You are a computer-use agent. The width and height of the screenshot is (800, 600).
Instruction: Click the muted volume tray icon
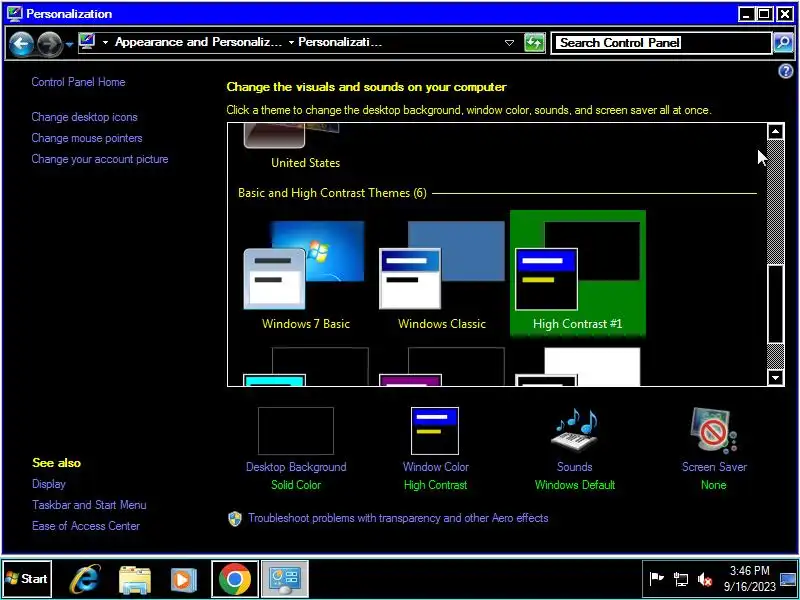pyautogui.click(x=705, y=579)
